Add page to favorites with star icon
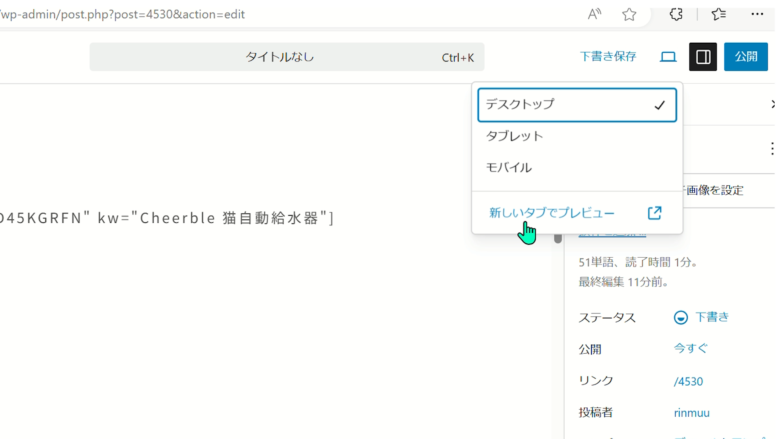Image resolution: width=780 pixels, height=439 pixels. click(629, 14)
